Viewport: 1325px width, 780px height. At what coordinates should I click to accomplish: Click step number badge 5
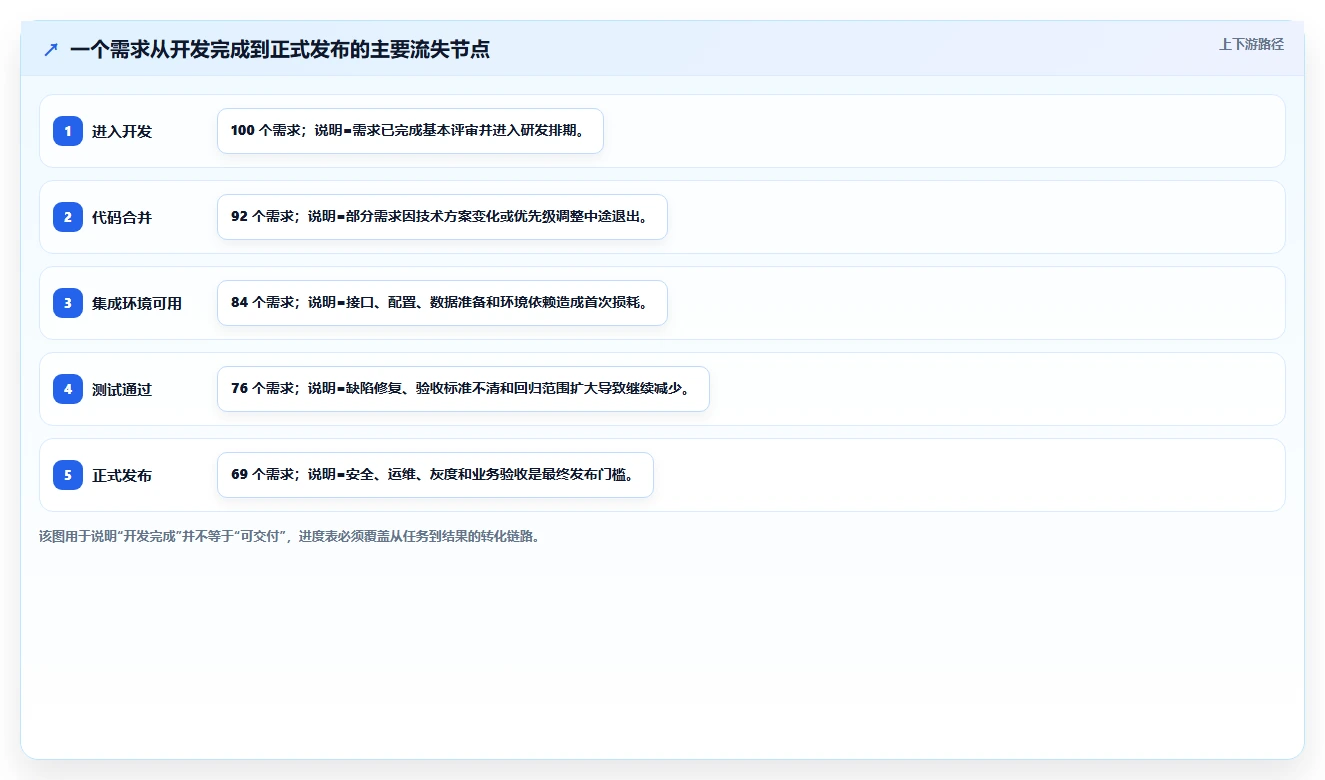pyautogui.click(x=68, y=475)
